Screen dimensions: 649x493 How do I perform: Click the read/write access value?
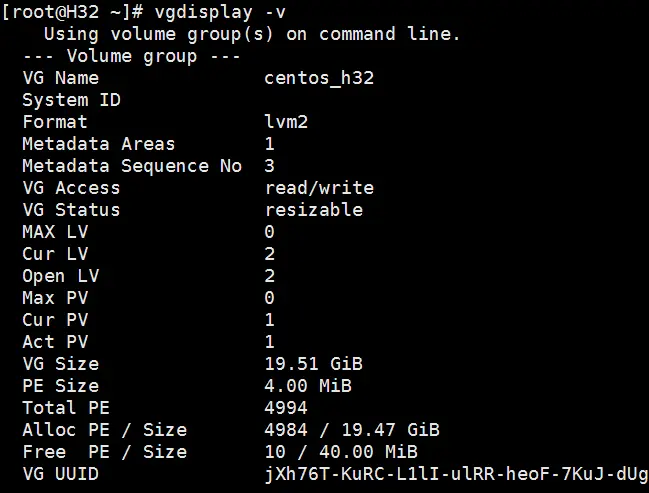[319, 188]
